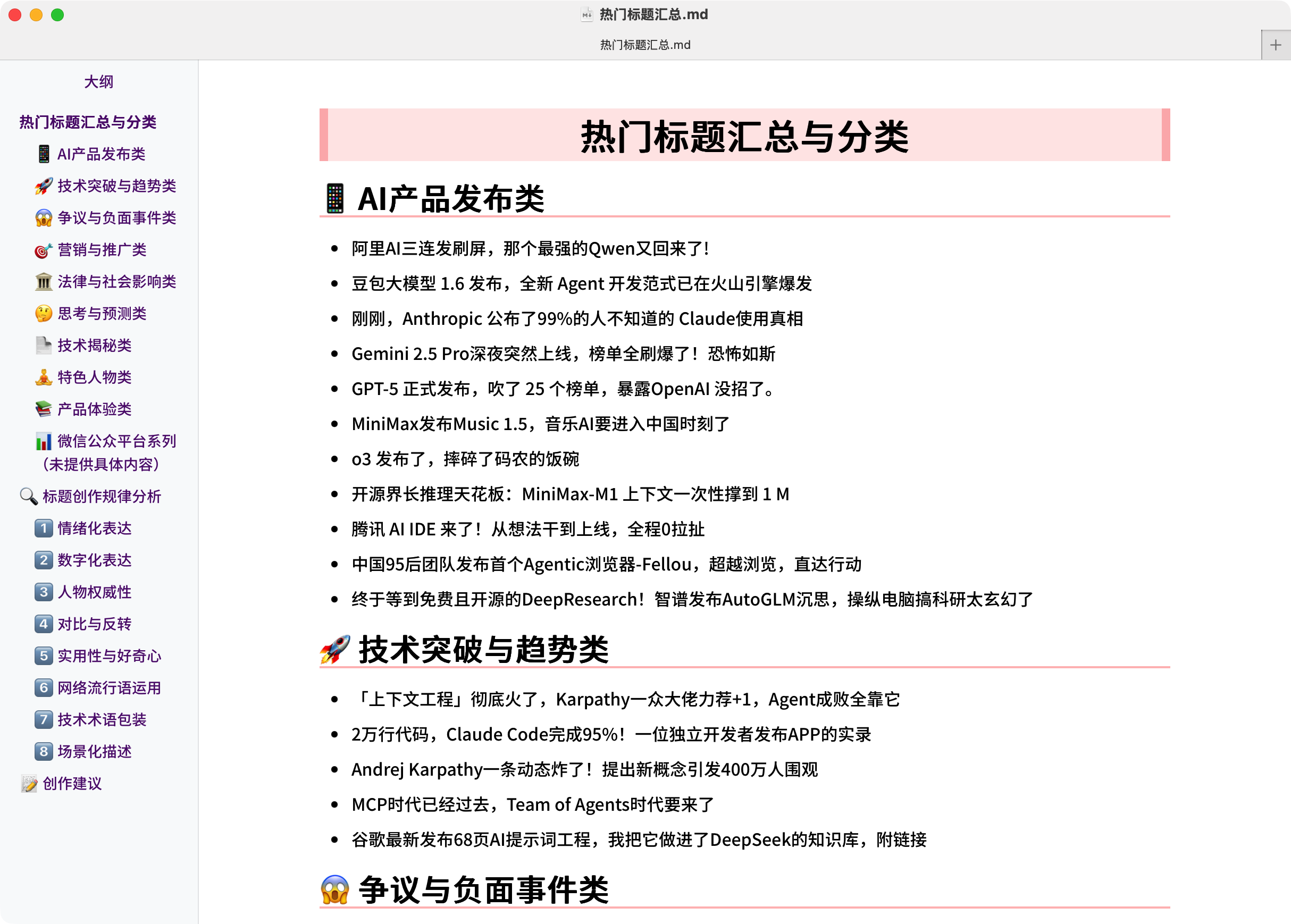Click the screaming face icon in outline
Screen dimensions: 1291x924
[x=43, y=218]
